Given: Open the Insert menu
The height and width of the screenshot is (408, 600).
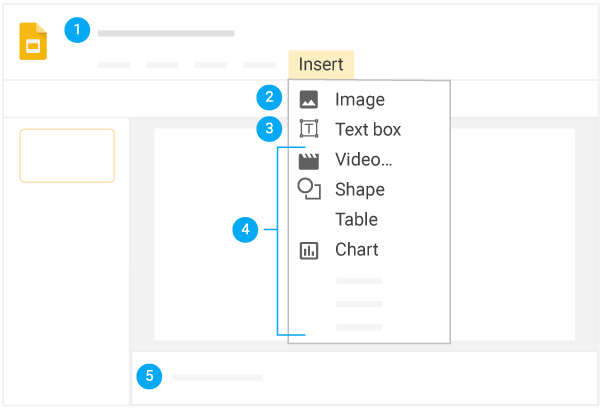Looking at the screenshot, I should pyautogui.click(x=320, y=65).
